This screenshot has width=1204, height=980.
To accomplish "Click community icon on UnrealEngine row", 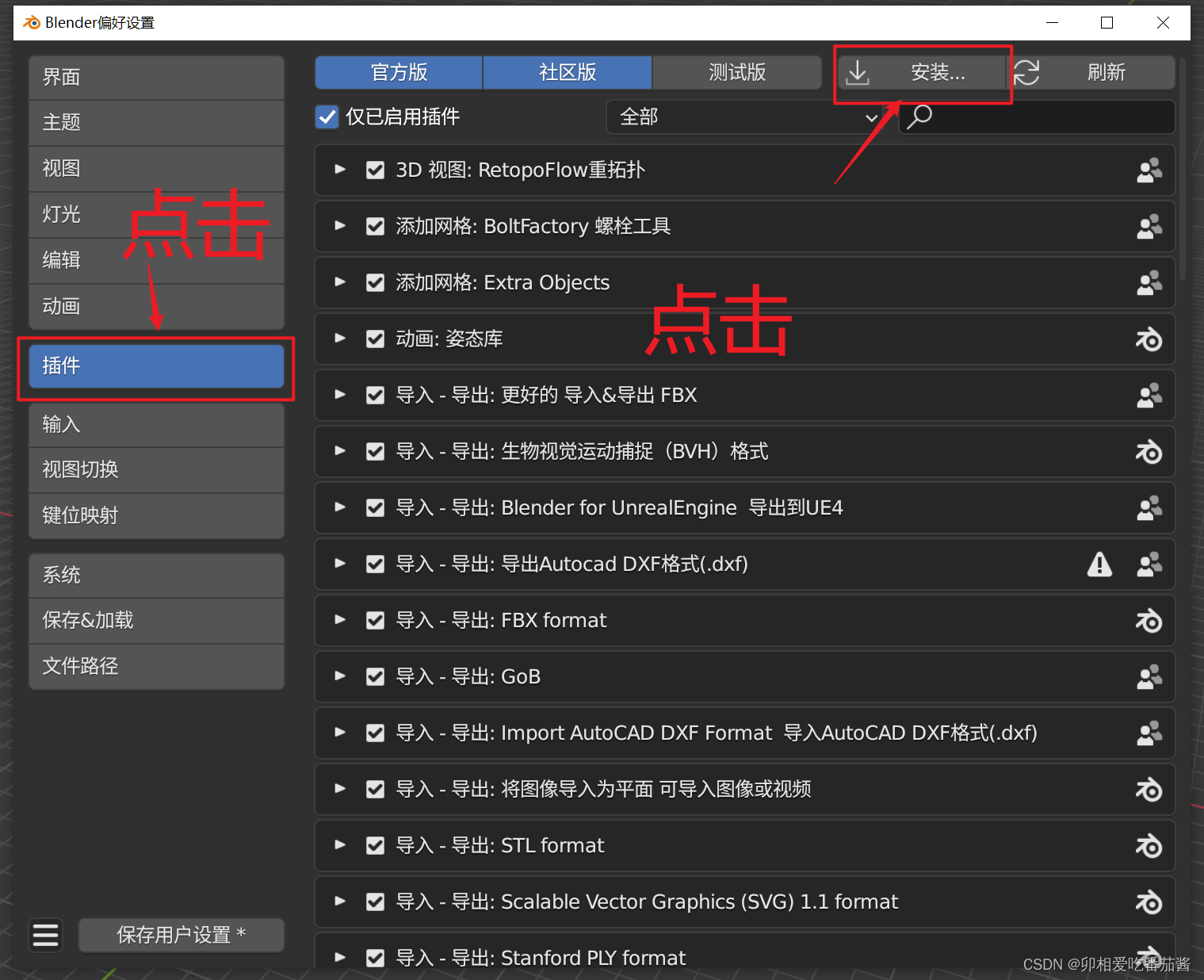I will (1149, 508).
